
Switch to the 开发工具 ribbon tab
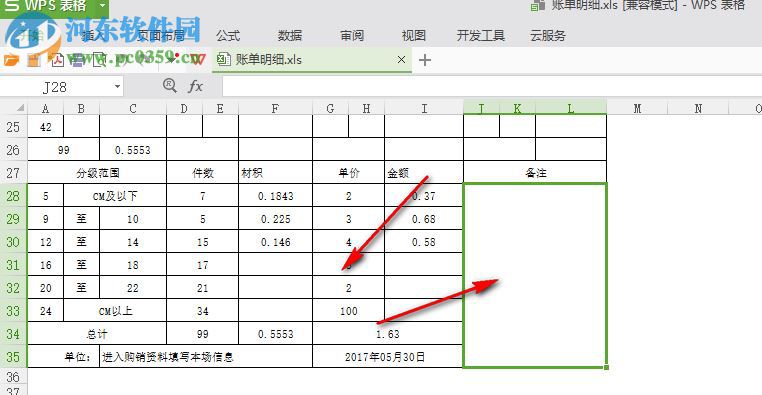[481, 35]
